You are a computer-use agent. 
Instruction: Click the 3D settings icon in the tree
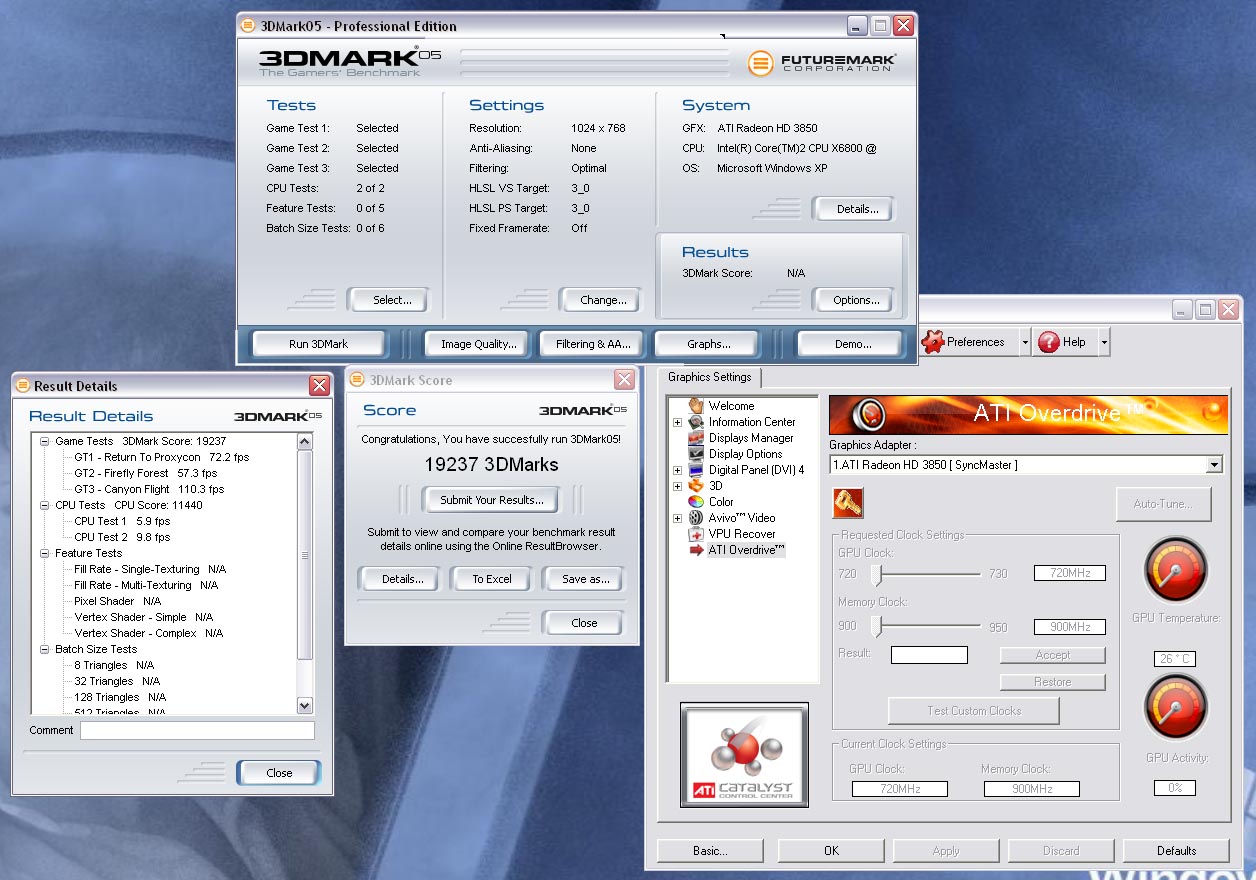(x=696, y=486)
